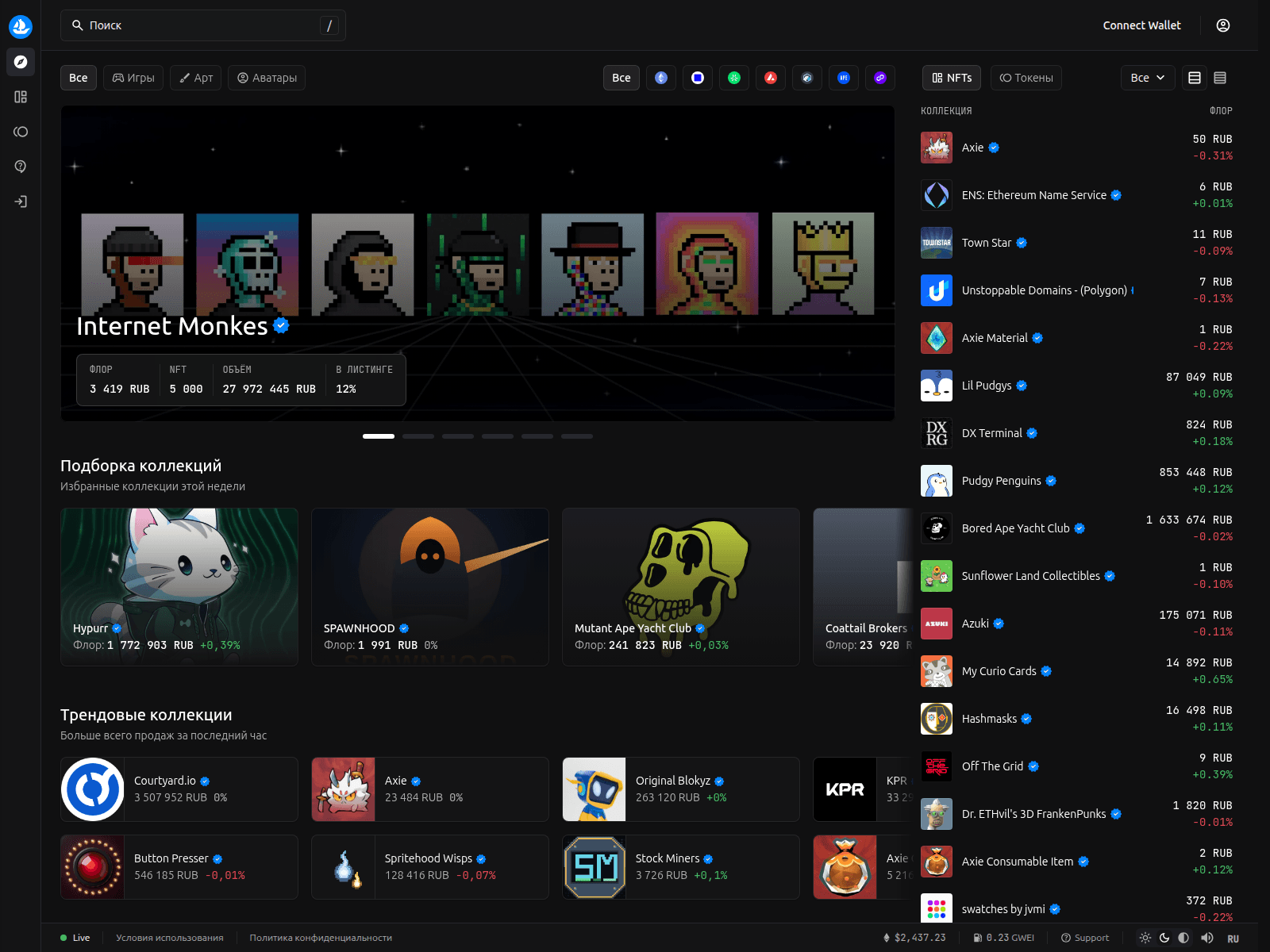This screenshot has width=1270, height=952.
Task: Open the Pudgy Penguins row
Action: coord(1077,481)
